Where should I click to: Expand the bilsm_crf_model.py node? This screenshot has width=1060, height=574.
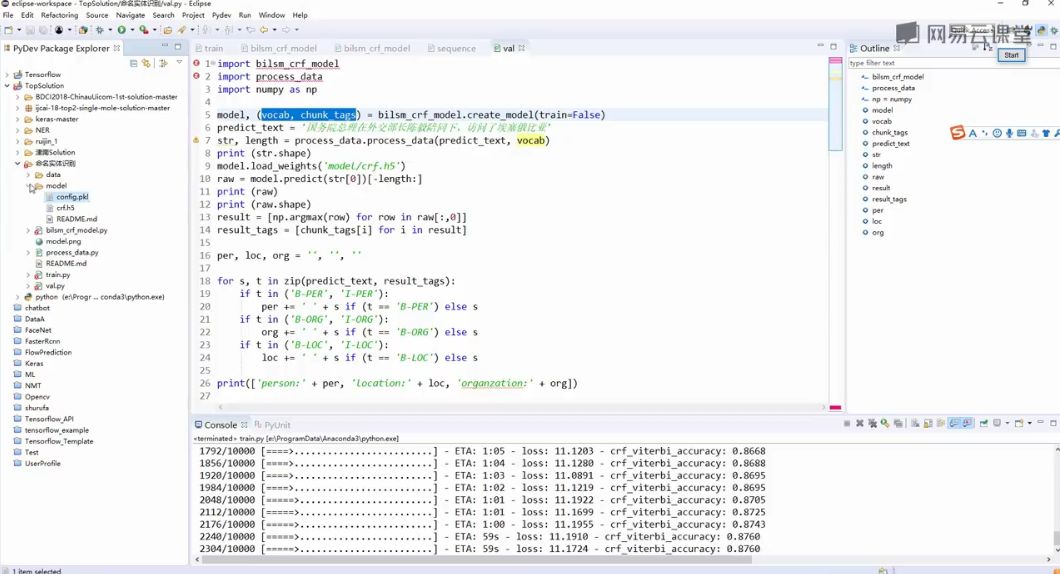pyautogui.click(x=28, y=231)
